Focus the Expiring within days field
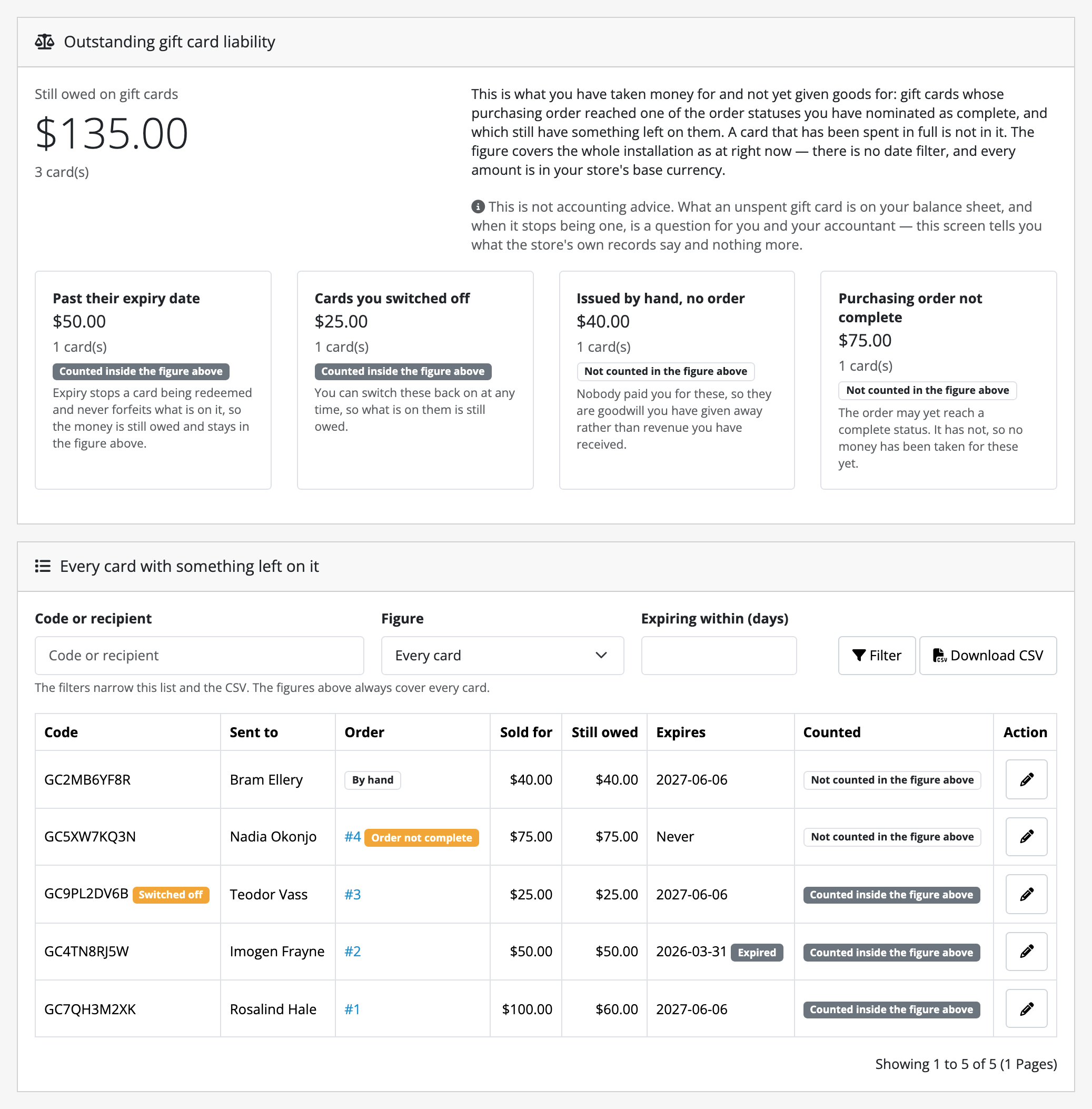This screenshot has height=1109, width=1092. (x=719, y=655)
